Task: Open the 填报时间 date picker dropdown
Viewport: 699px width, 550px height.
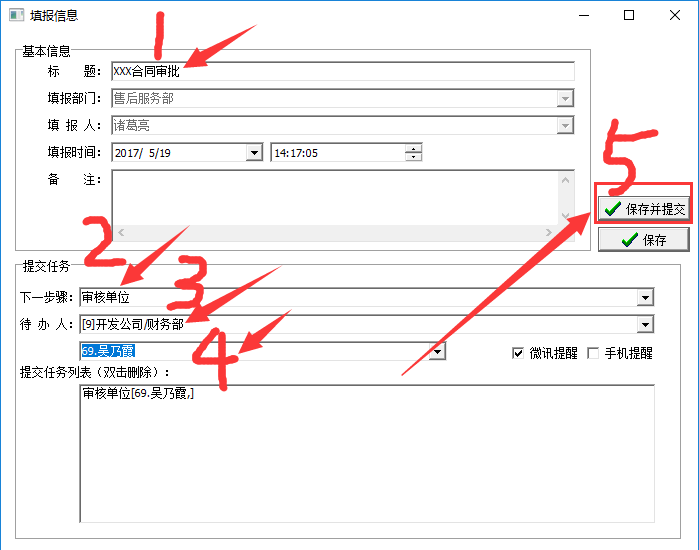Action: click(x=254, y=152)
